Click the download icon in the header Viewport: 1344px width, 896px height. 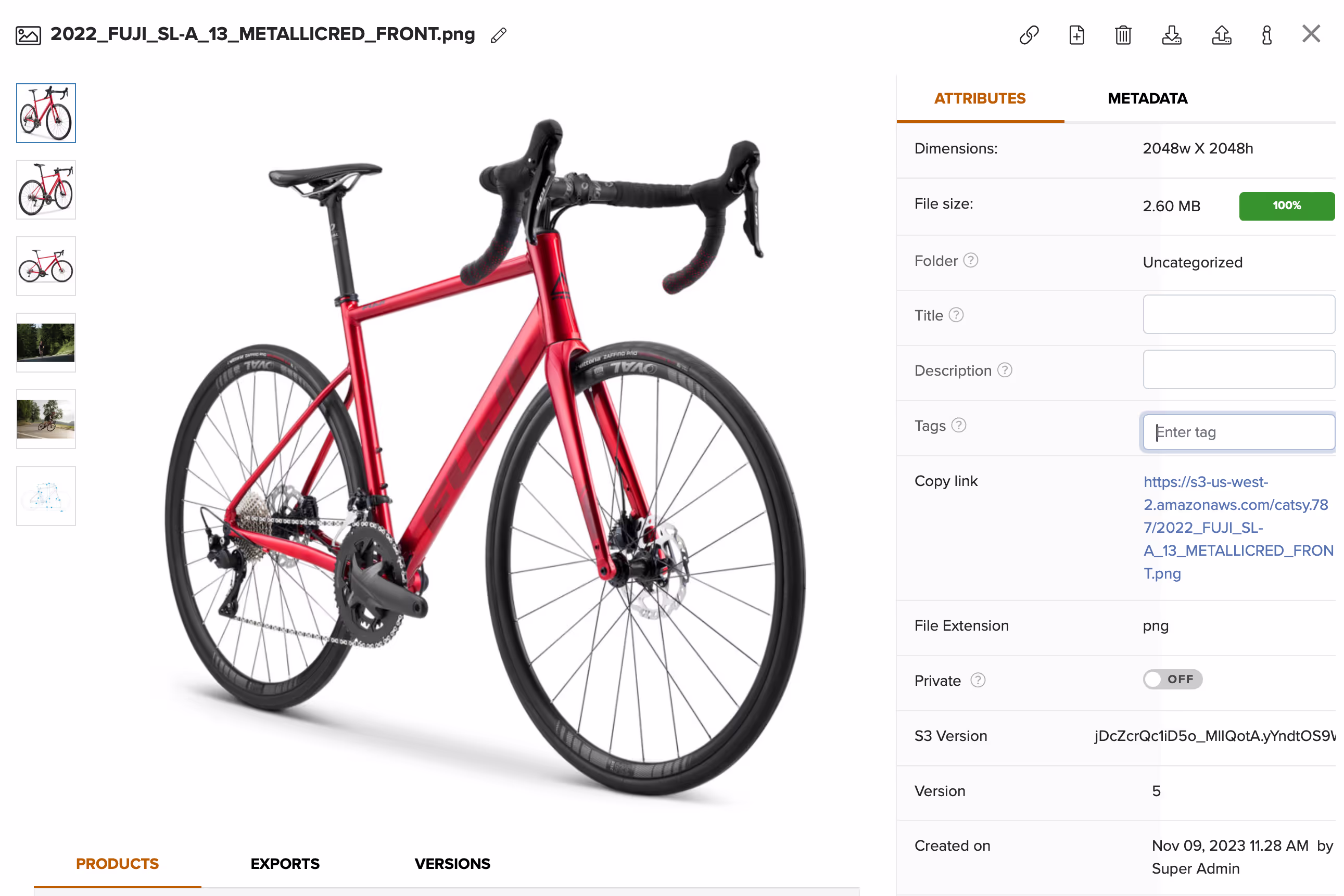click(1172, 35)
